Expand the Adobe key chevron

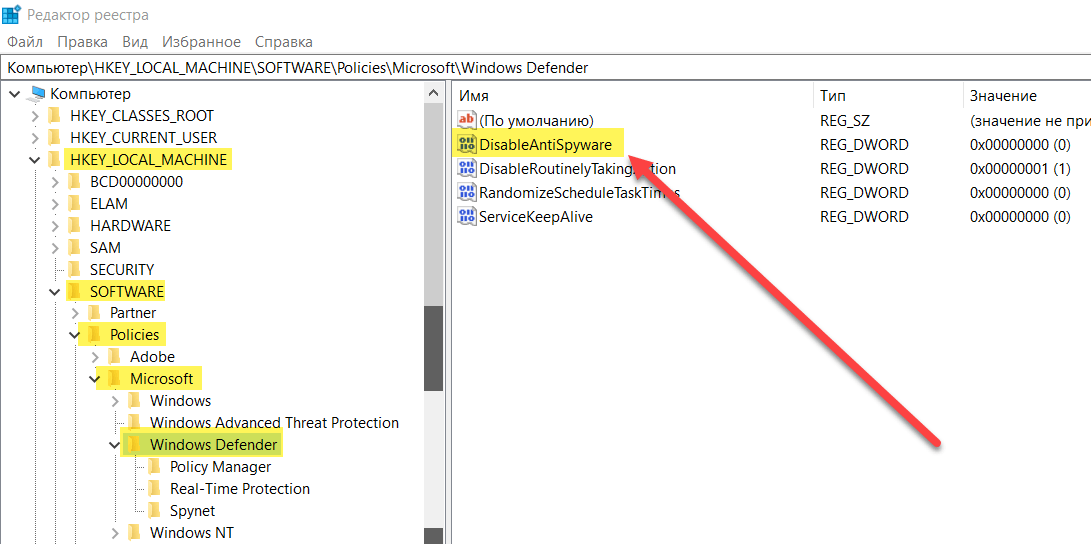[x=95, y=357]
